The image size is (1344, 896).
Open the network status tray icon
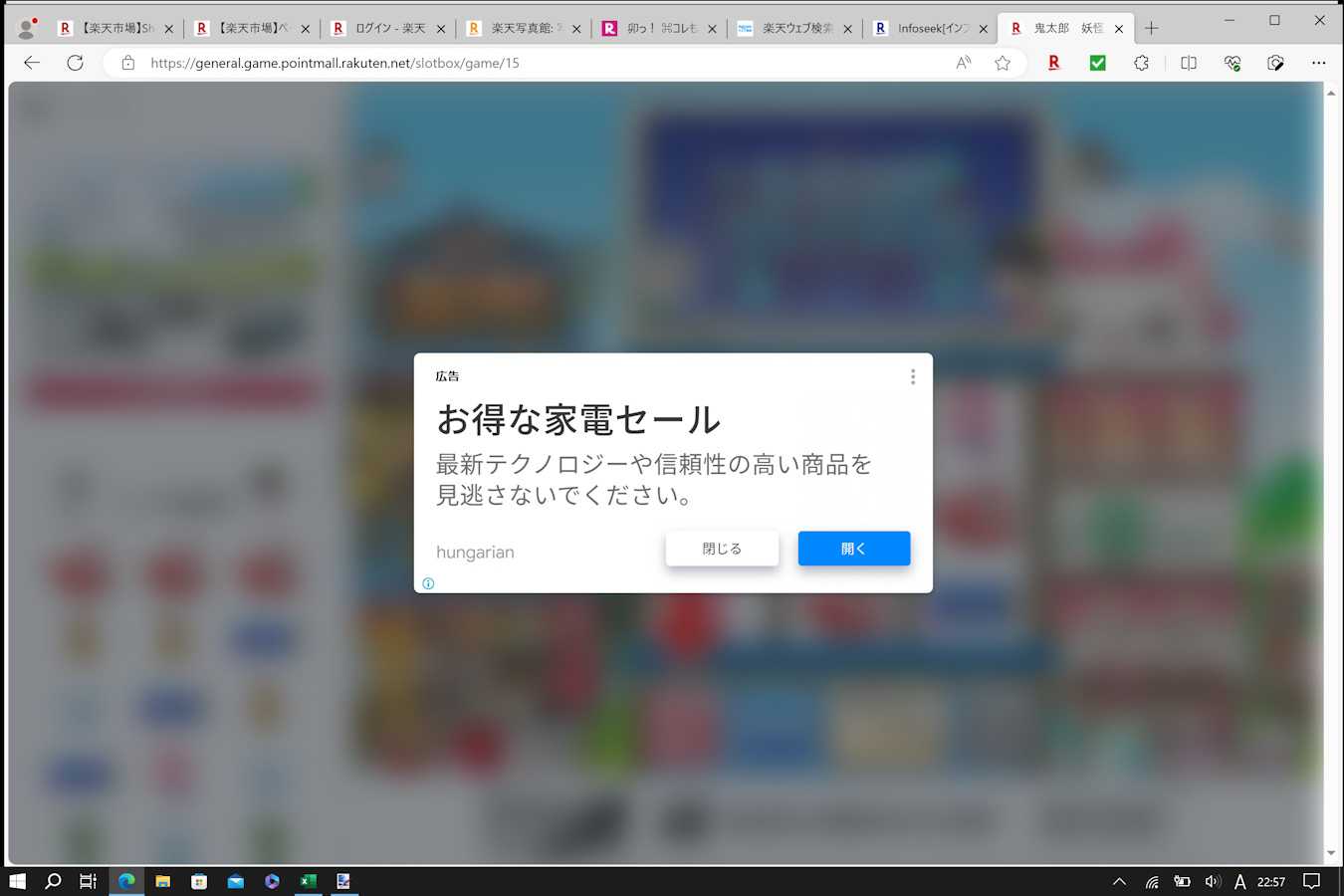(x=1152, y=881)
